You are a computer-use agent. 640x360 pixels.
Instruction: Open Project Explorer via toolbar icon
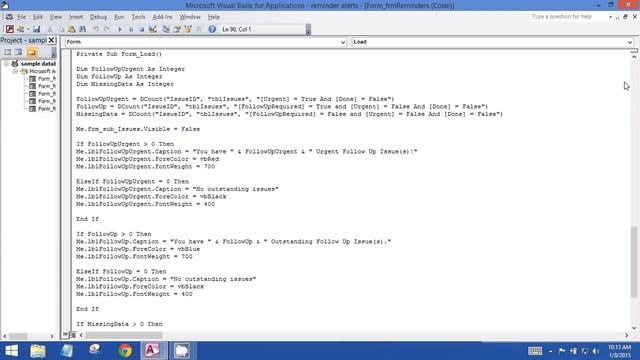166,29
